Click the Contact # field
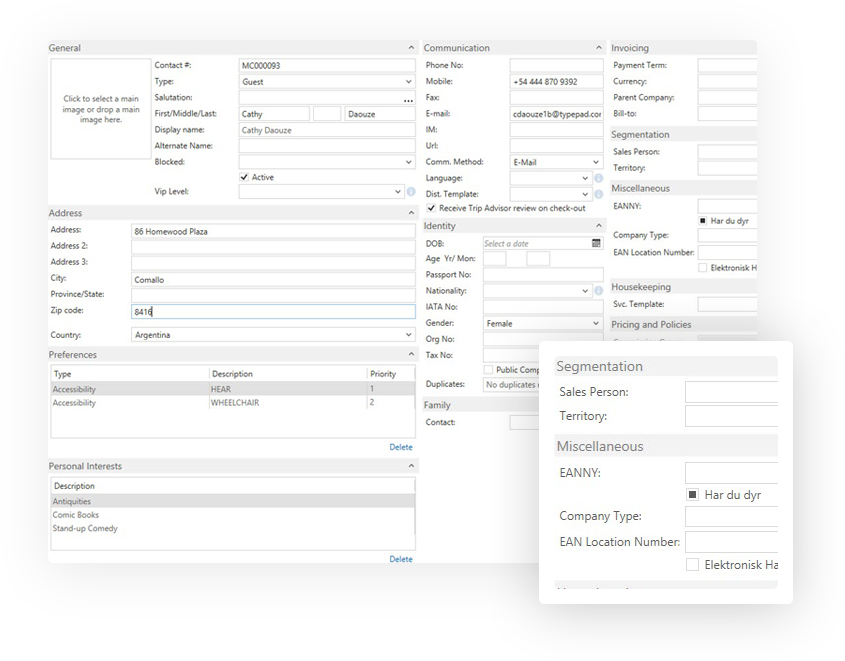Screen dimensions: 845x661 [x=327, y=66]
